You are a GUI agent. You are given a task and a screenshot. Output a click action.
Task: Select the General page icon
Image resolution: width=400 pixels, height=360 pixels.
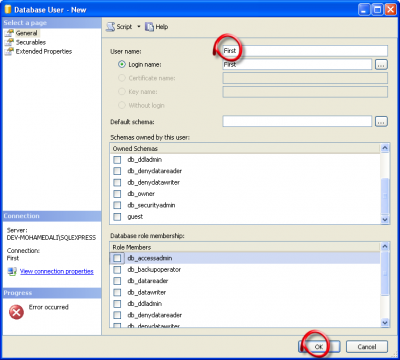pyautogui.click(x=10, y=33)
